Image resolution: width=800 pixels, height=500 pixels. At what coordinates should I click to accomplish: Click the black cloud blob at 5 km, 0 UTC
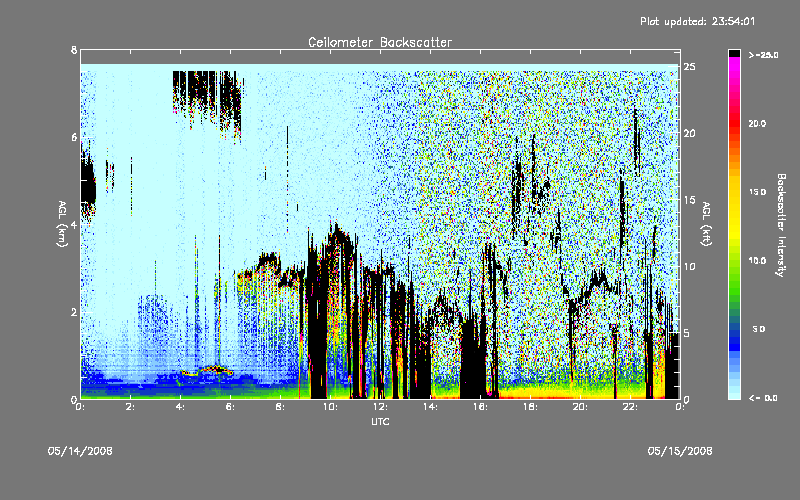pyautogui.click(x=88, y=186)
